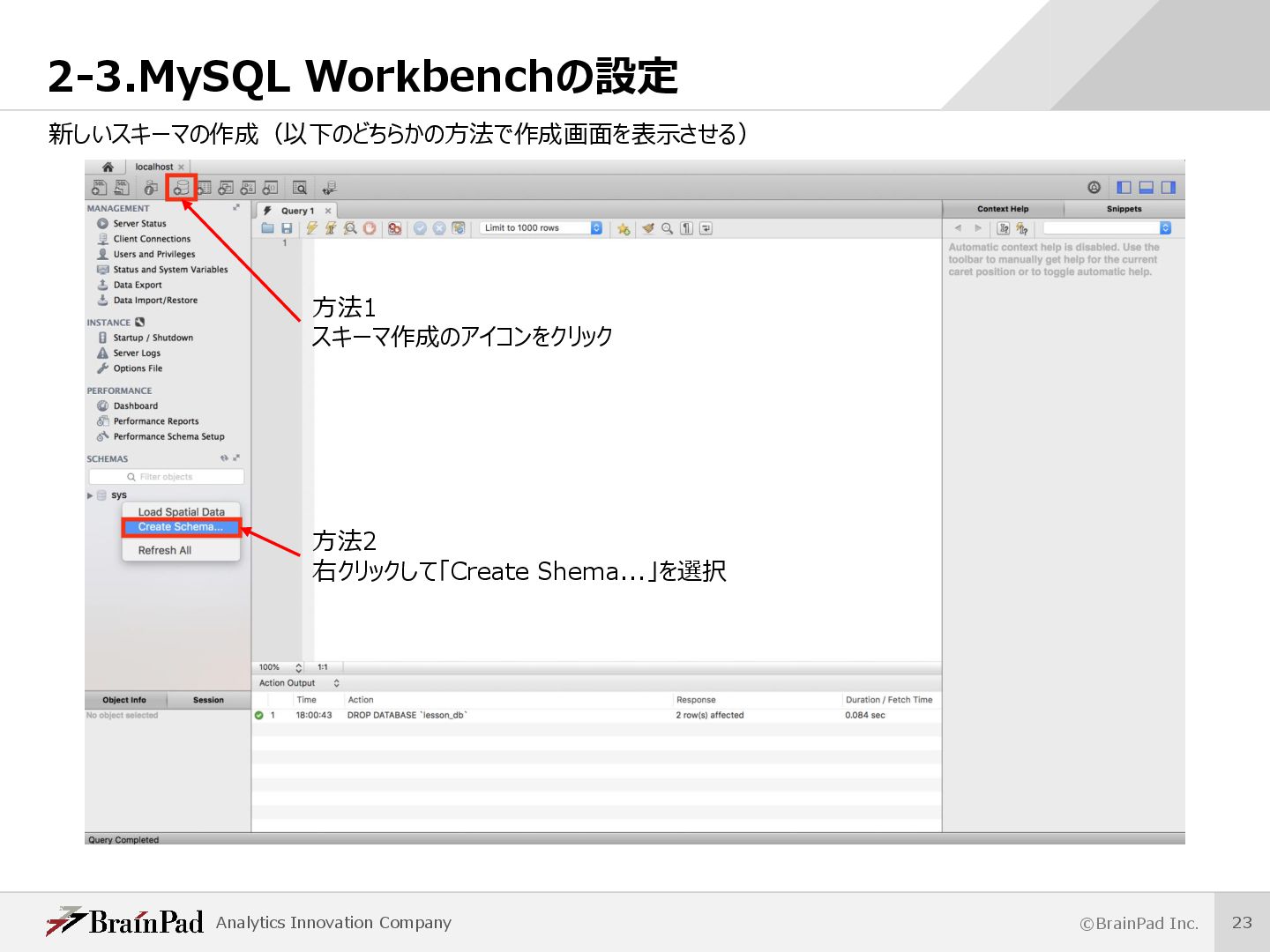Screen dimensions: 1270x952
Task: Open Data Export
Action: 130,286
